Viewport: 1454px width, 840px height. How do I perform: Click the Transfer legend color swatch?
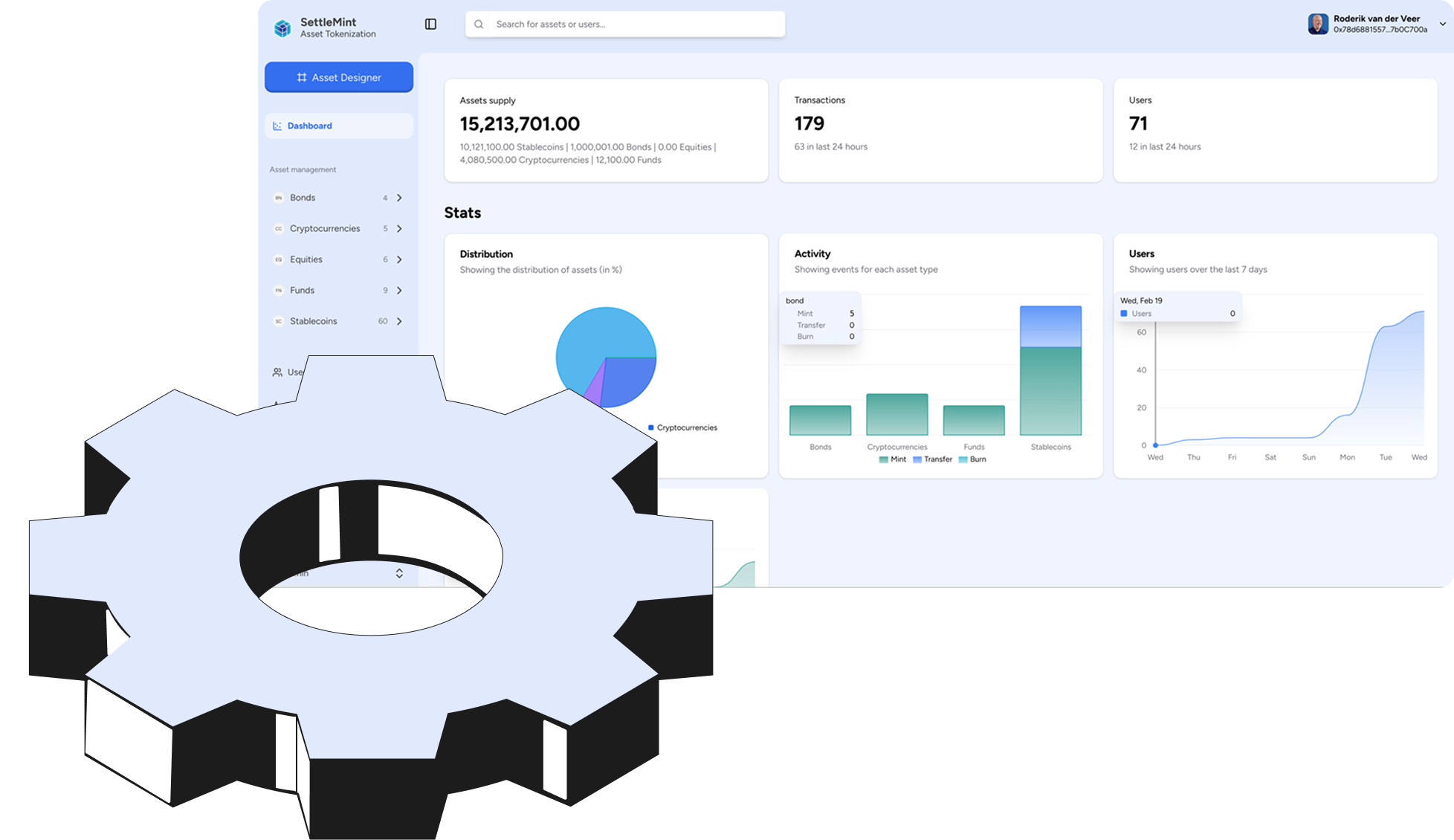tap(917, 459)
